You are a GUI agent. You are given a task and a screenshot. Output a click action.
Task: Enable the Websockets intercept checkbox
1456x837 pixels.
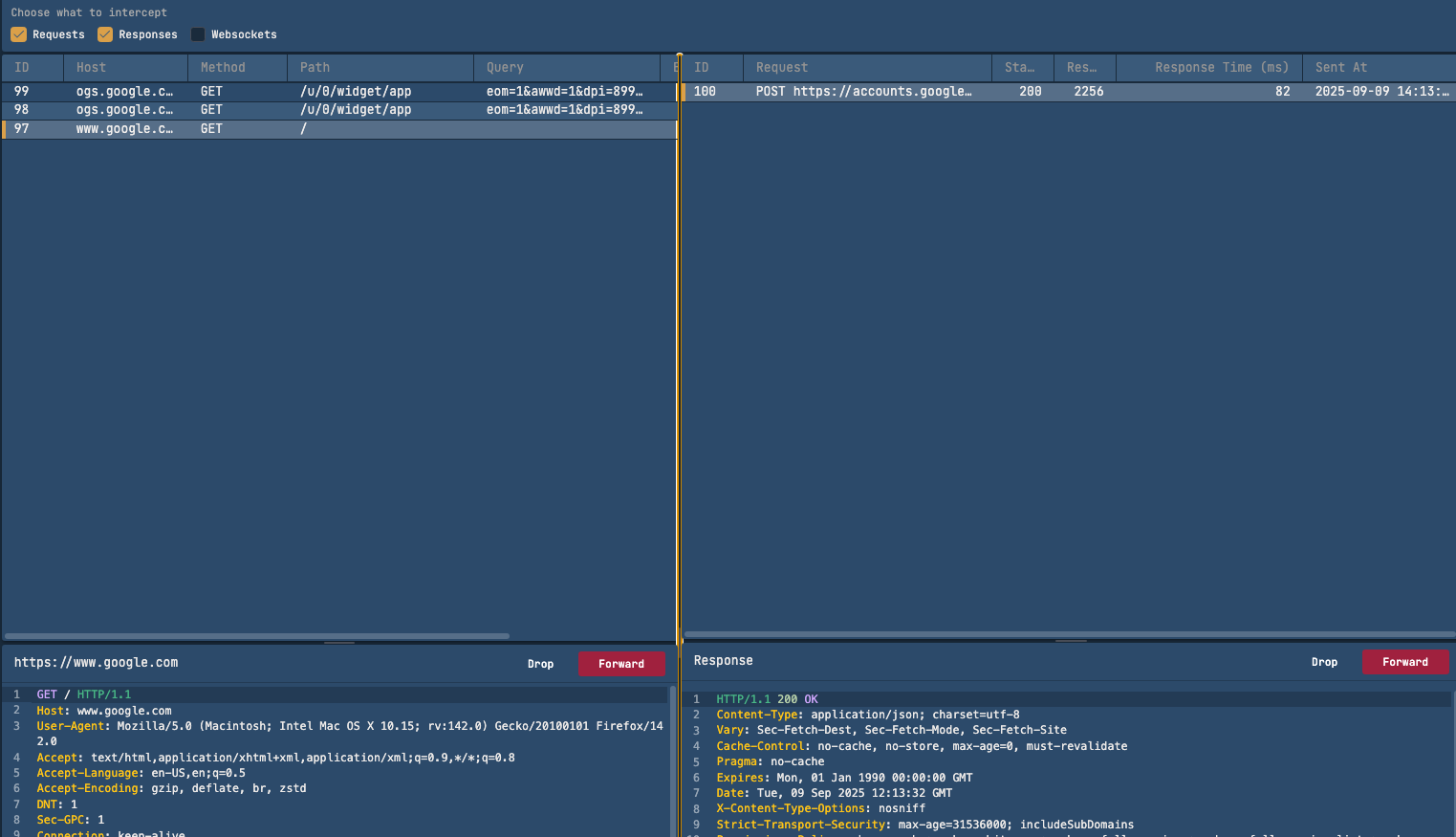tap(198, 34)
